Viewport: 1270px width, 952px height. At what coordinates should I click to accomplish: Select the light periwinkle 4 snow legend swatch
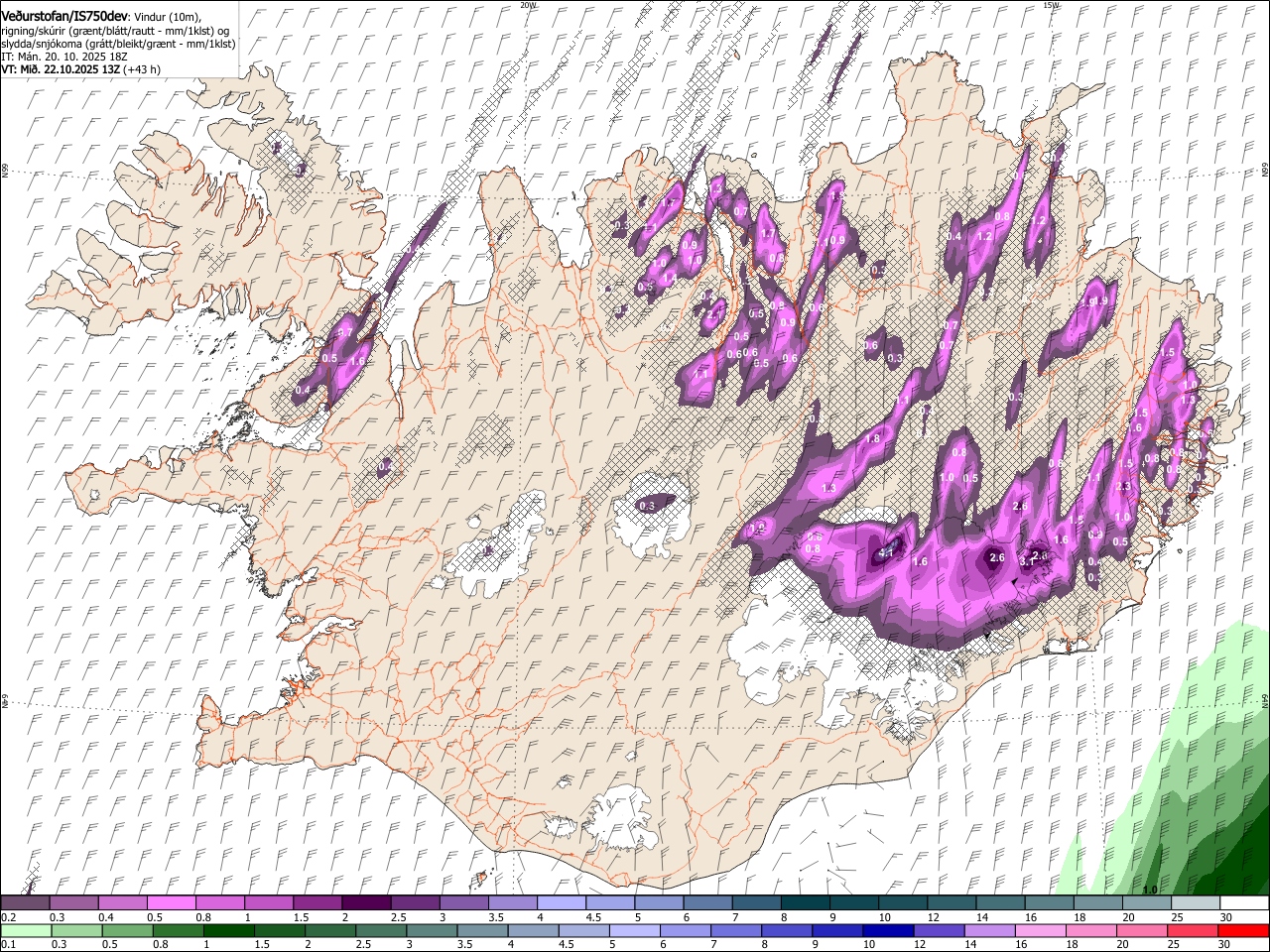point(561,902)
